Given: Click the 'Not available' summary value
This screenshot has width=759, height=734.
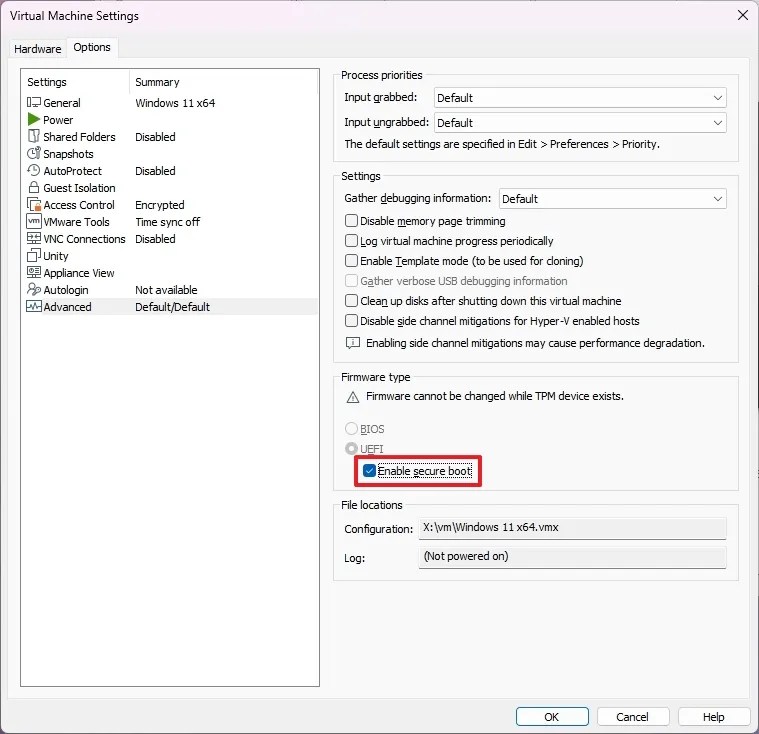Looking at the screenshot, I should coord(166,290).
